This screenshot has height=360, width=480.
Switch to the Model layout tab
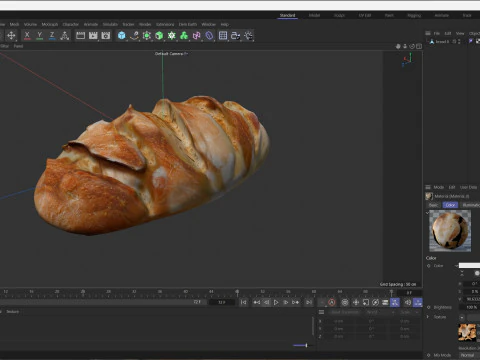tap(314, 15)
